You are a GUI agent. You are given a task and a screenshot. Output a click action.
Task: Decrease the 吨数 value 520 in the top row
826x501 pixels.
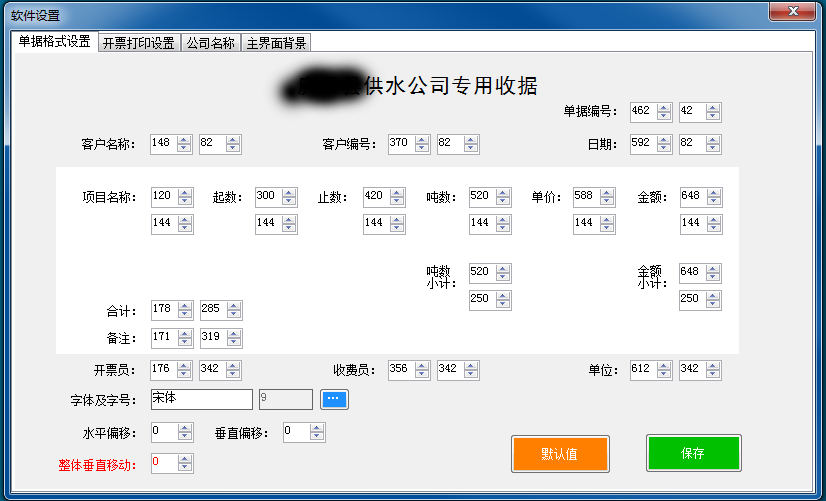pyautogui.click(x=503, y=201)
